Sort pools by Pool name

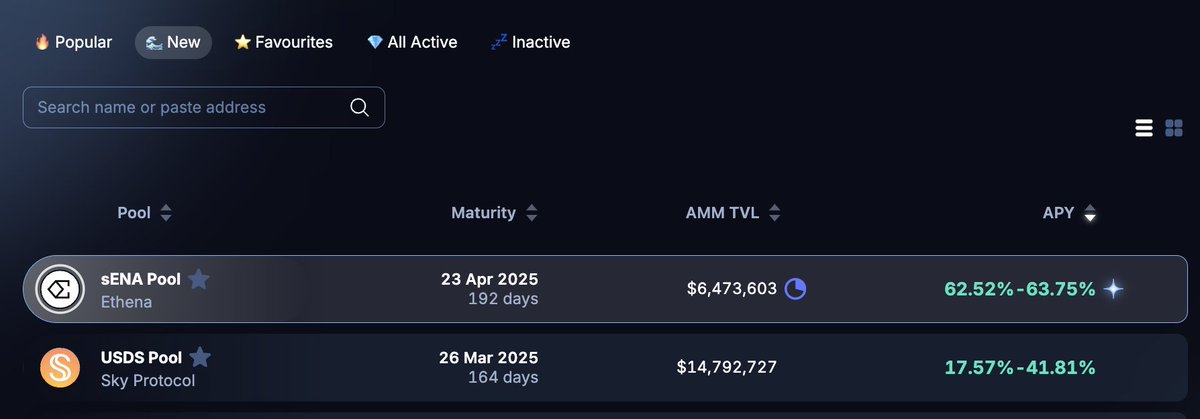click(145, 213)
